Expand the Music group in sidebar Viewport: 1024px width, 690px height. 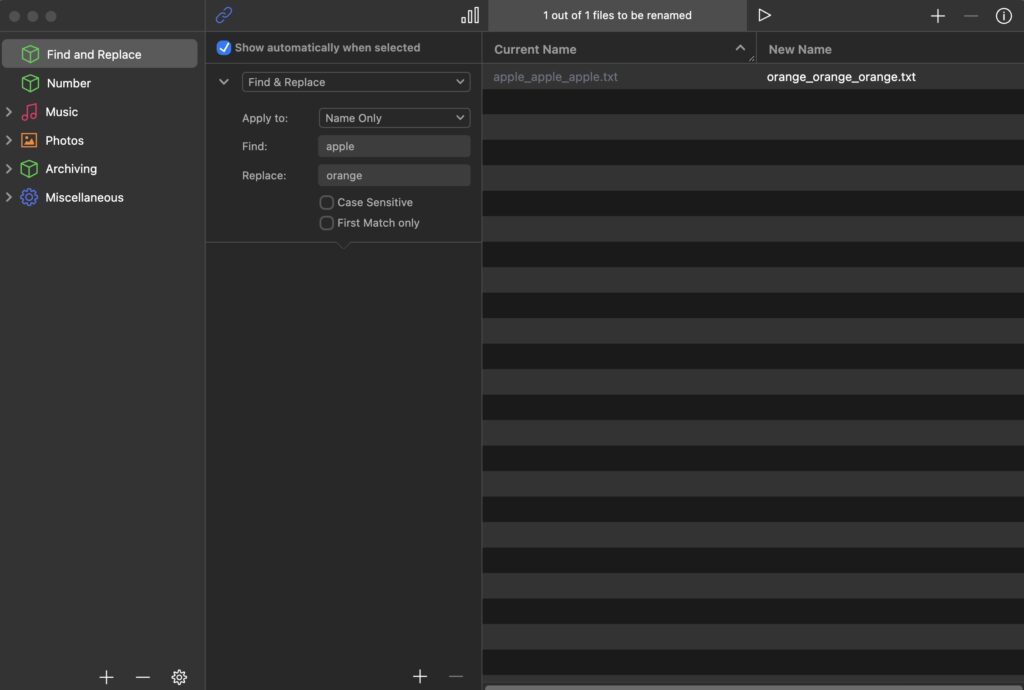(x=9, y=112)
